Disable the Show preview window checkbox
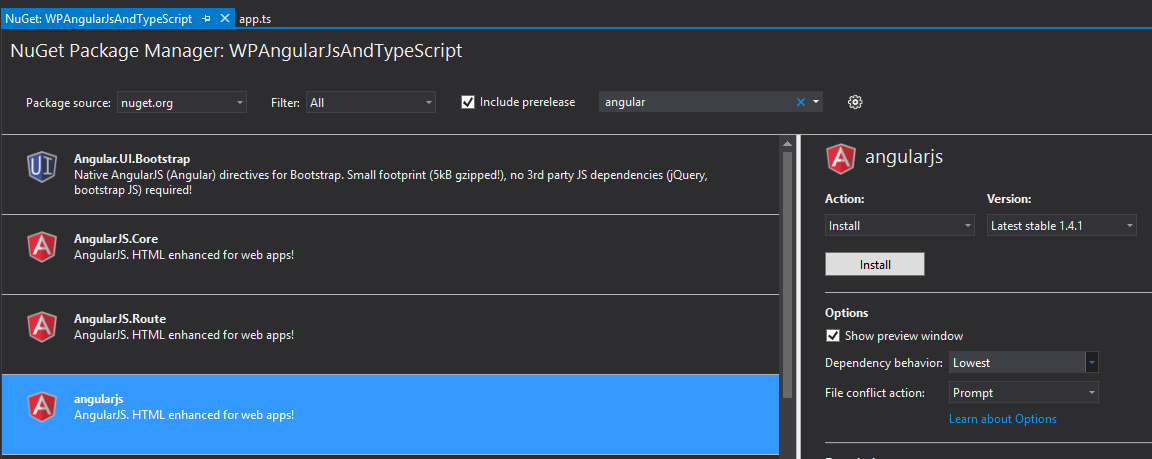Image resolution: width=1152 pixels, height=459 pixels. [x=833, y=336]
